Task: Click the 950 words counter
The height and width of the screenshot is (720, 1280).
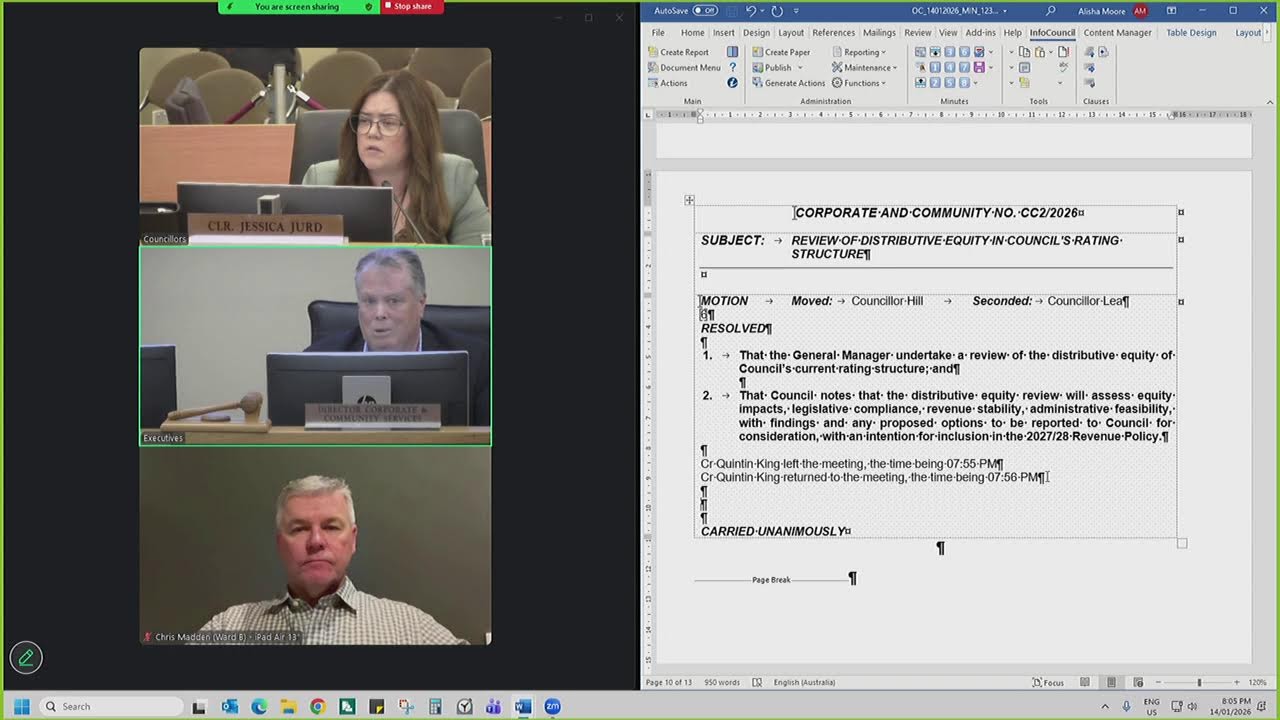Action: pos(721,682)
